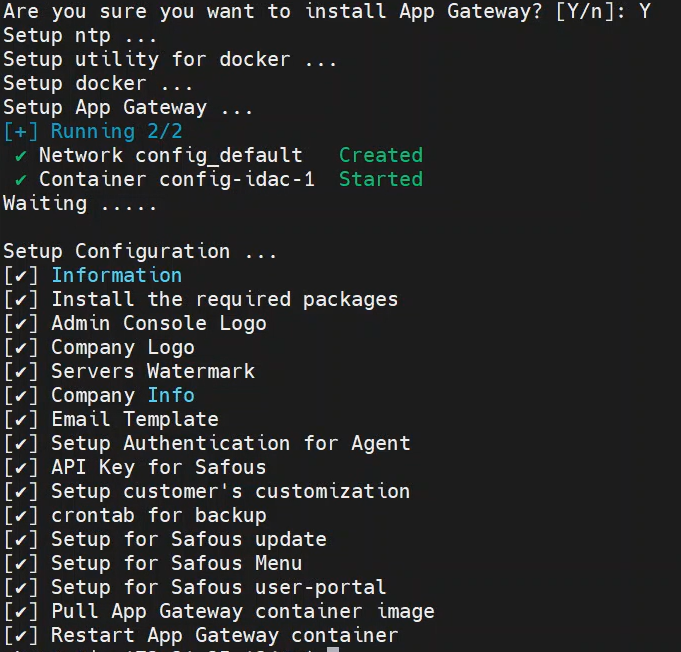This screenshot has width=681, height=652.
Task: Click the Pull App Gateway container image line
Action: pyautogui.click(x=243, y=612)
